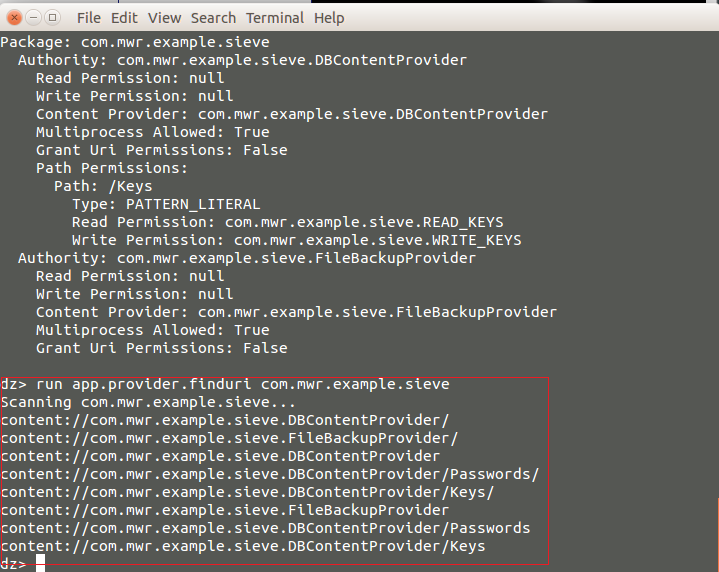Minimize the terminal window
Screen dimensions: 719x572
tap(33, 18)
